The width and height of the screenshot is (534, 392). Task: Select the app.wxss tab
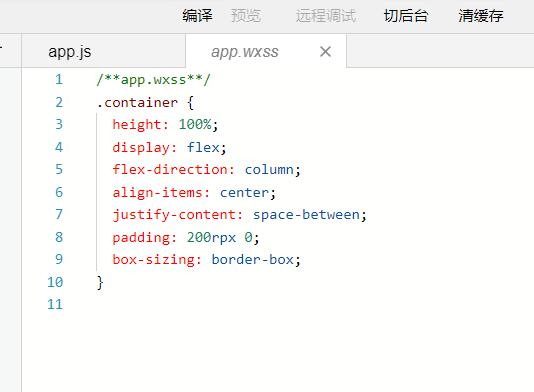(245, 52)
